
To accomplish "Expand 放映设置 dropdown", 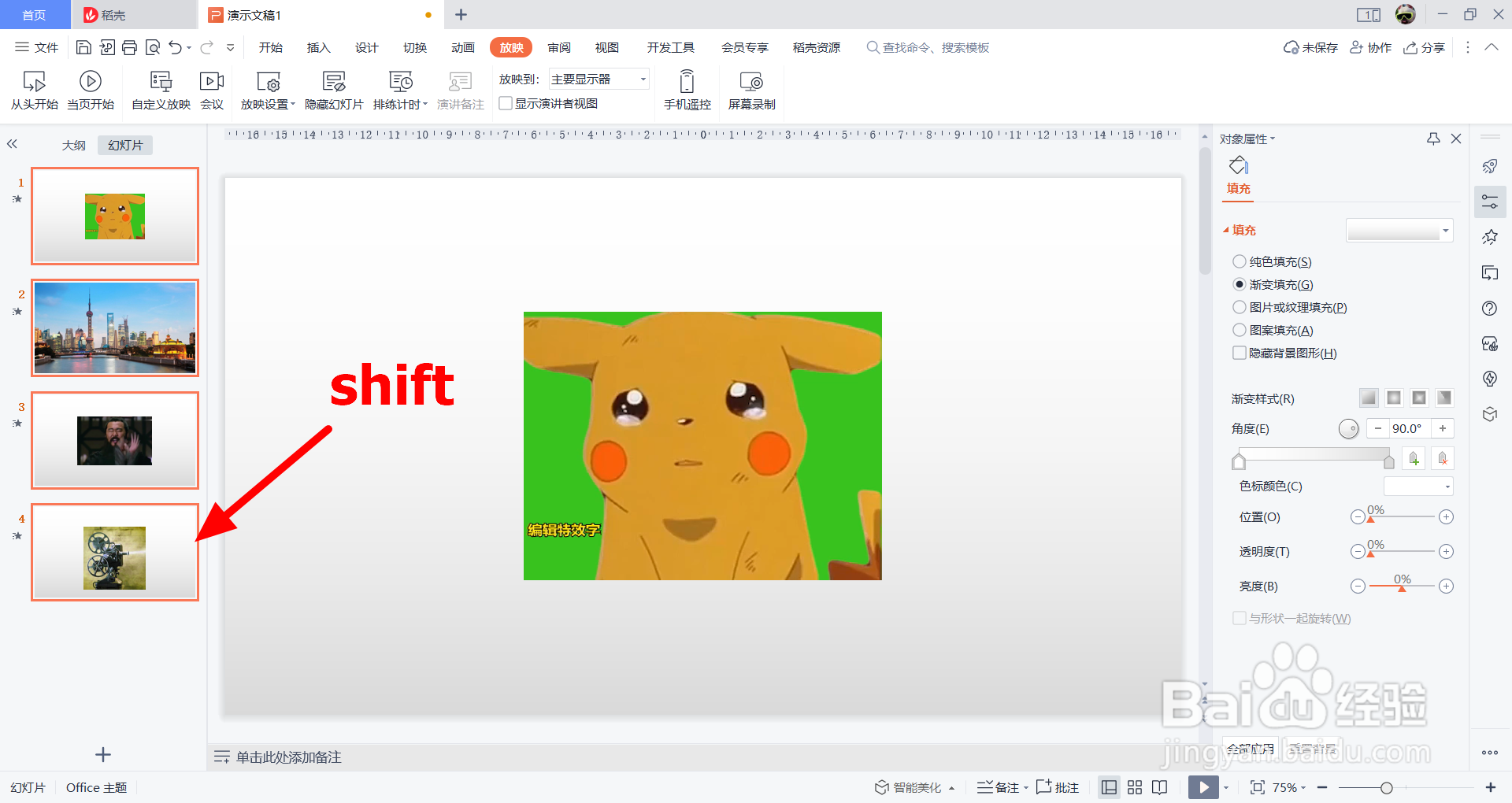I will [293, 104].
